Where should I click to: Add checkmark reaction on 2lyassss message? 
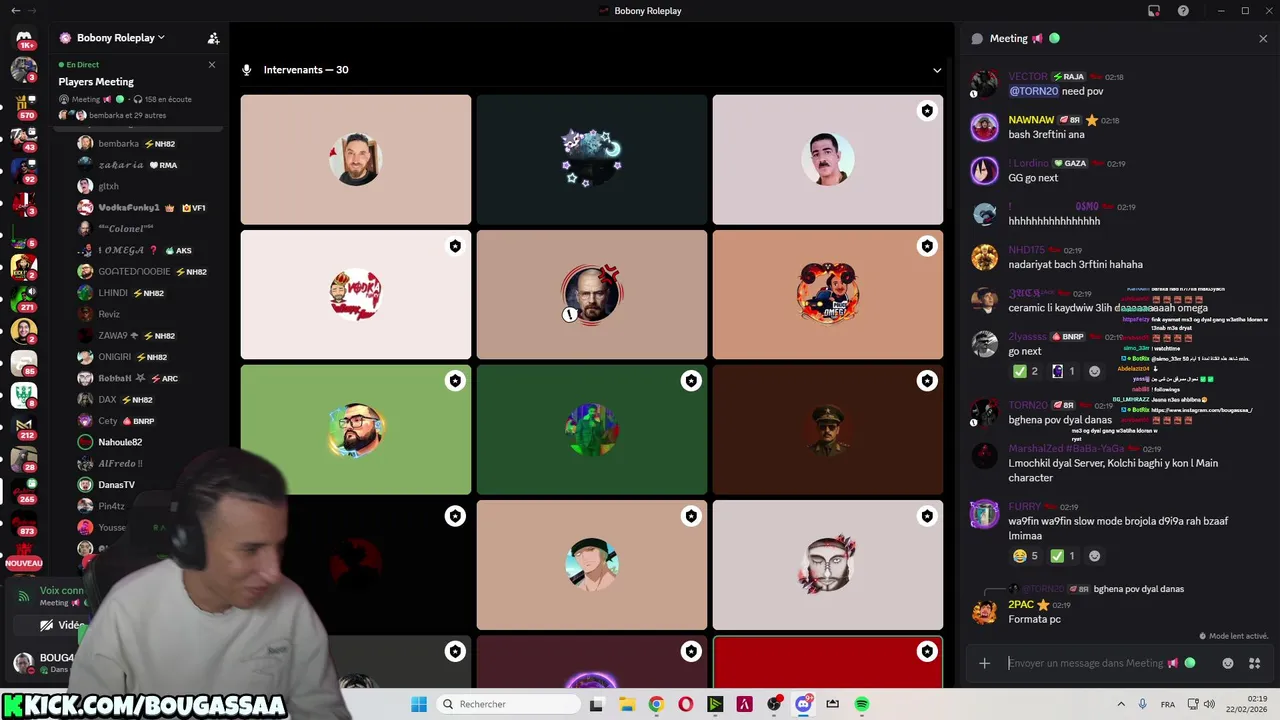(1026, 371)
